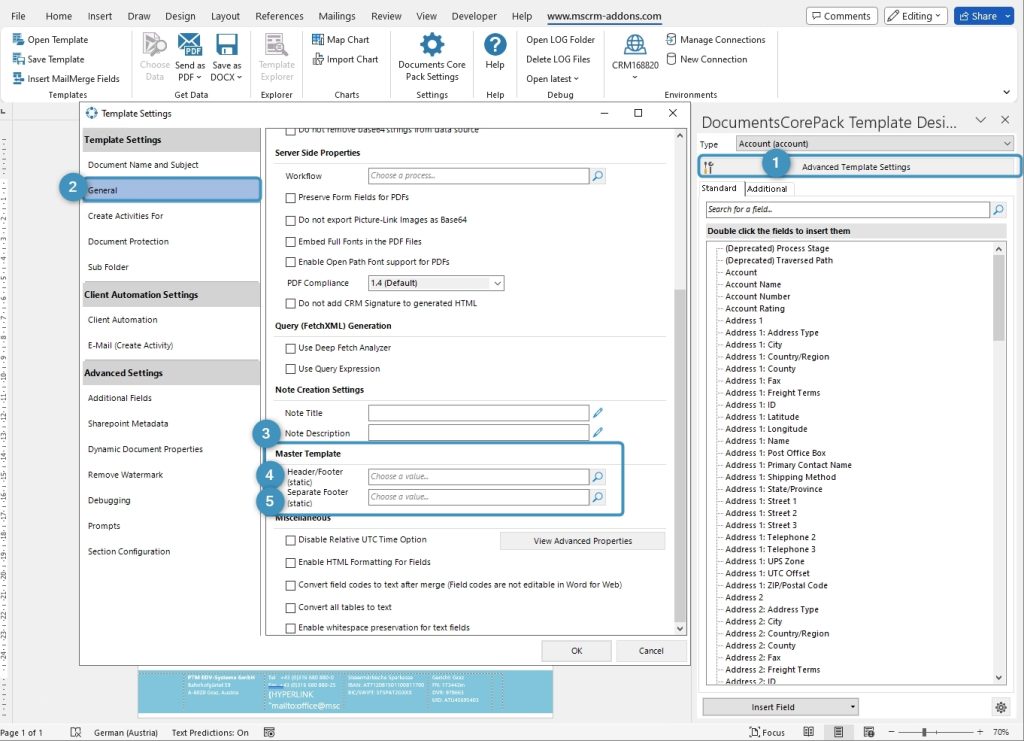Insert MailMerge Fields from the ribbon
The height and width of the screenshot is (741, 1024).
click(x=66, y=79)
